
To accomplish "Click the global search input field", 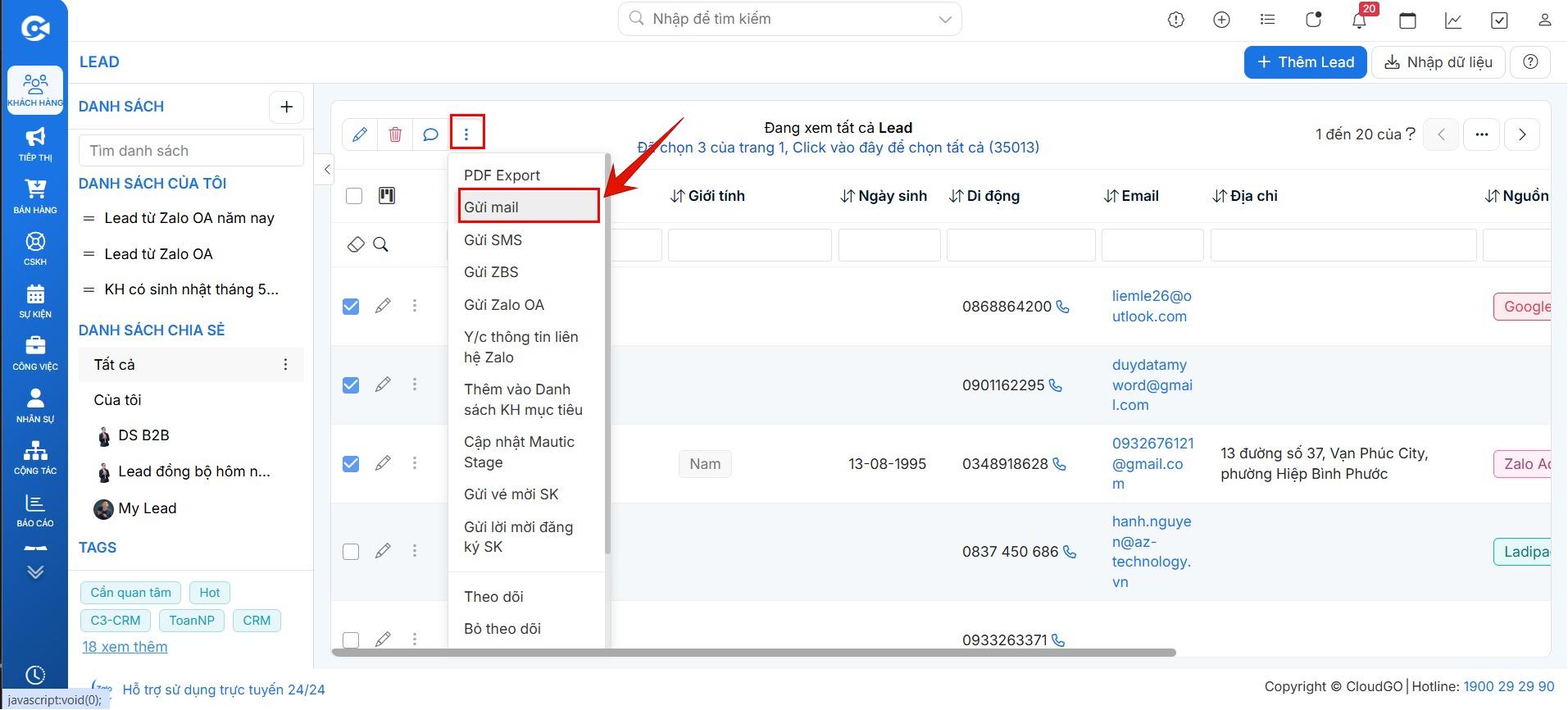I will tap(790, 19).
